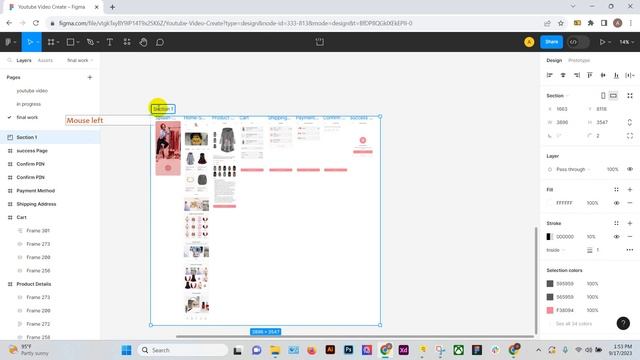Select the Frame tool
Image resolution: width=640 pixels, height=360 pixels.
coord(51,42)
